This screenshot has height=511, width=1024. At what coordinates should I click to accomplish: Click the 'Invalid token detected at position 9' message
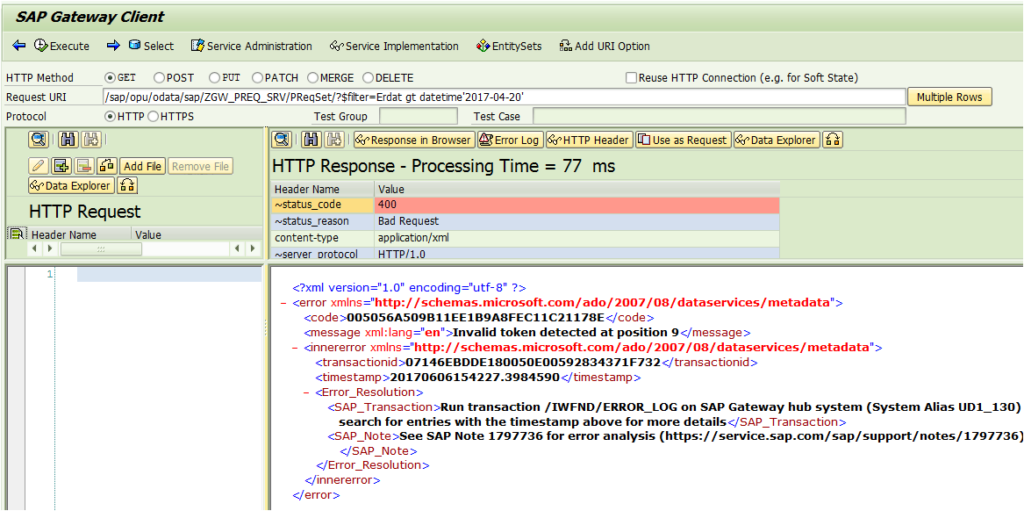point(566,333)
